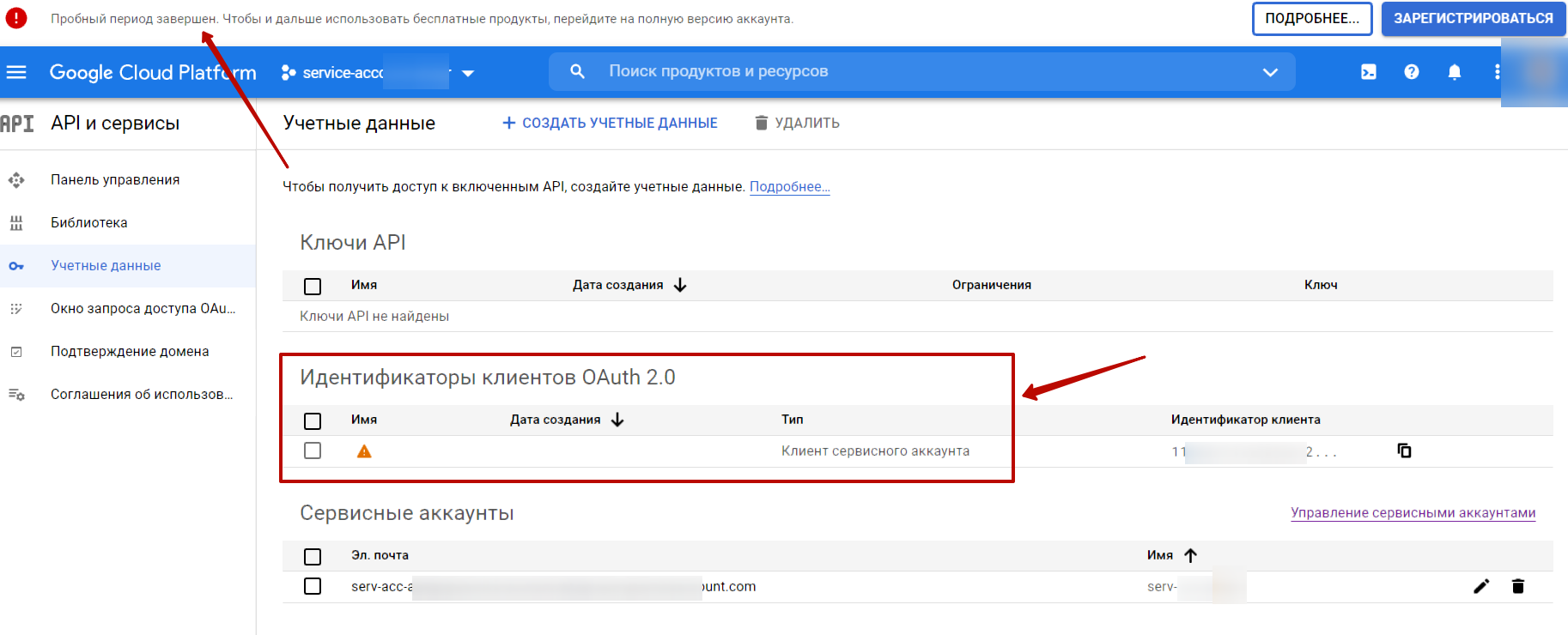Screen dimensions: 1568x635
Task: Expand the search bar dropdown chevron
Action: 1271,72
